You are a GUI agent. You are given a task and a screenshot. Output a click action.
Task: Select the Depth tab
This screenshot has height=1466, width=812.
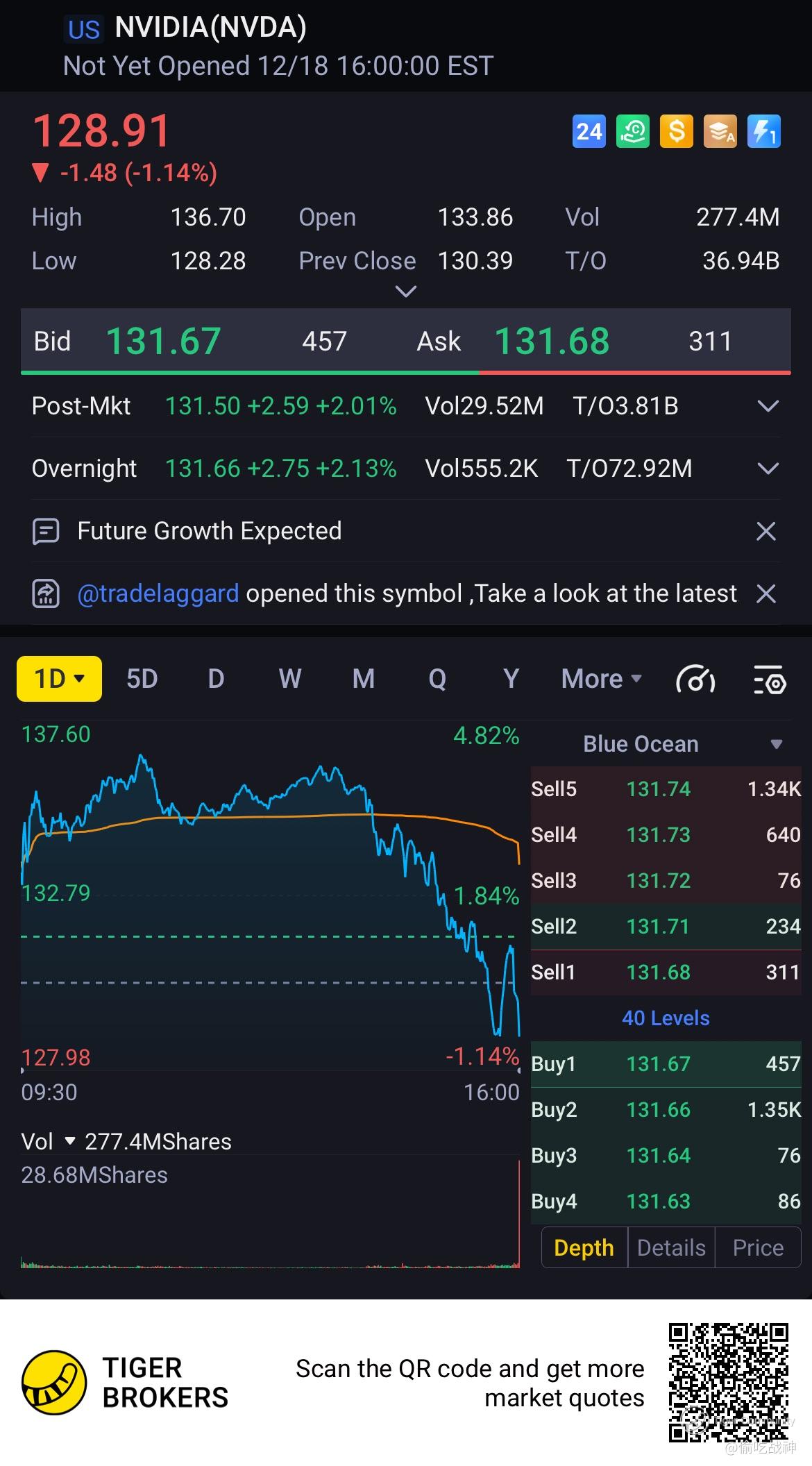coord(584,1247)
